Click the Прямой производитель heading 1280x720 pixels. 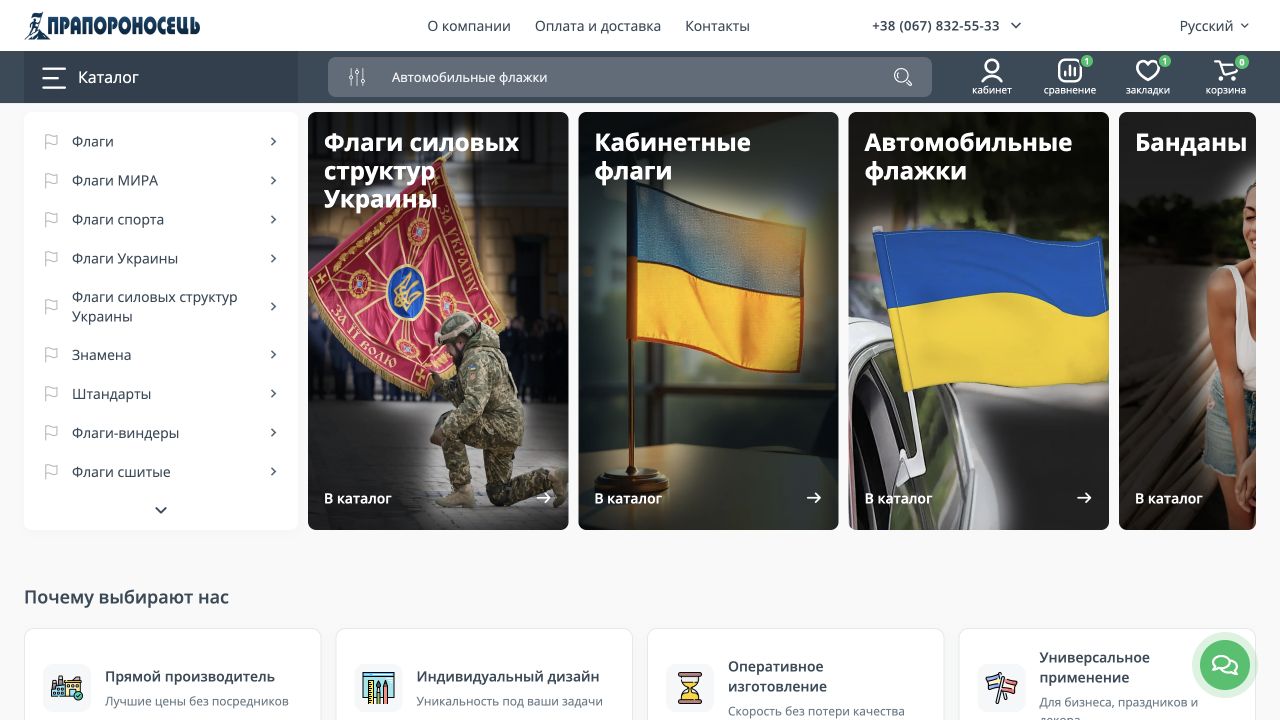point(190,677)
